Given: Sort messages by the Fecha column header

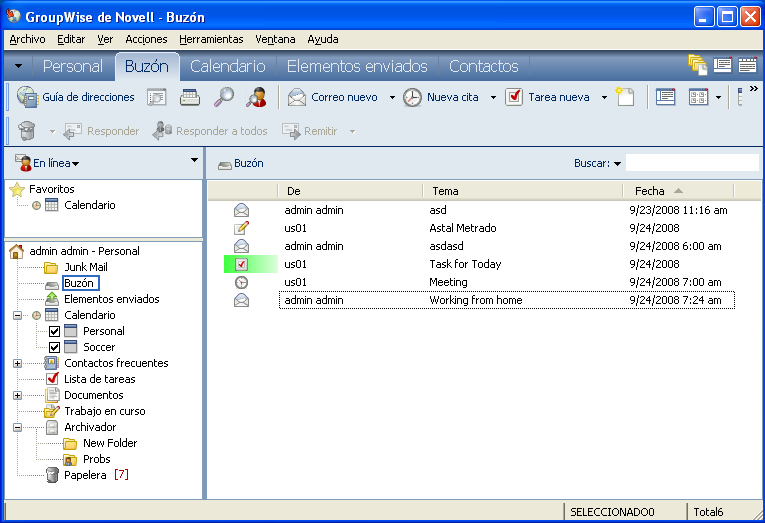Looking at the screenshot, I should [x=649, y=191].
